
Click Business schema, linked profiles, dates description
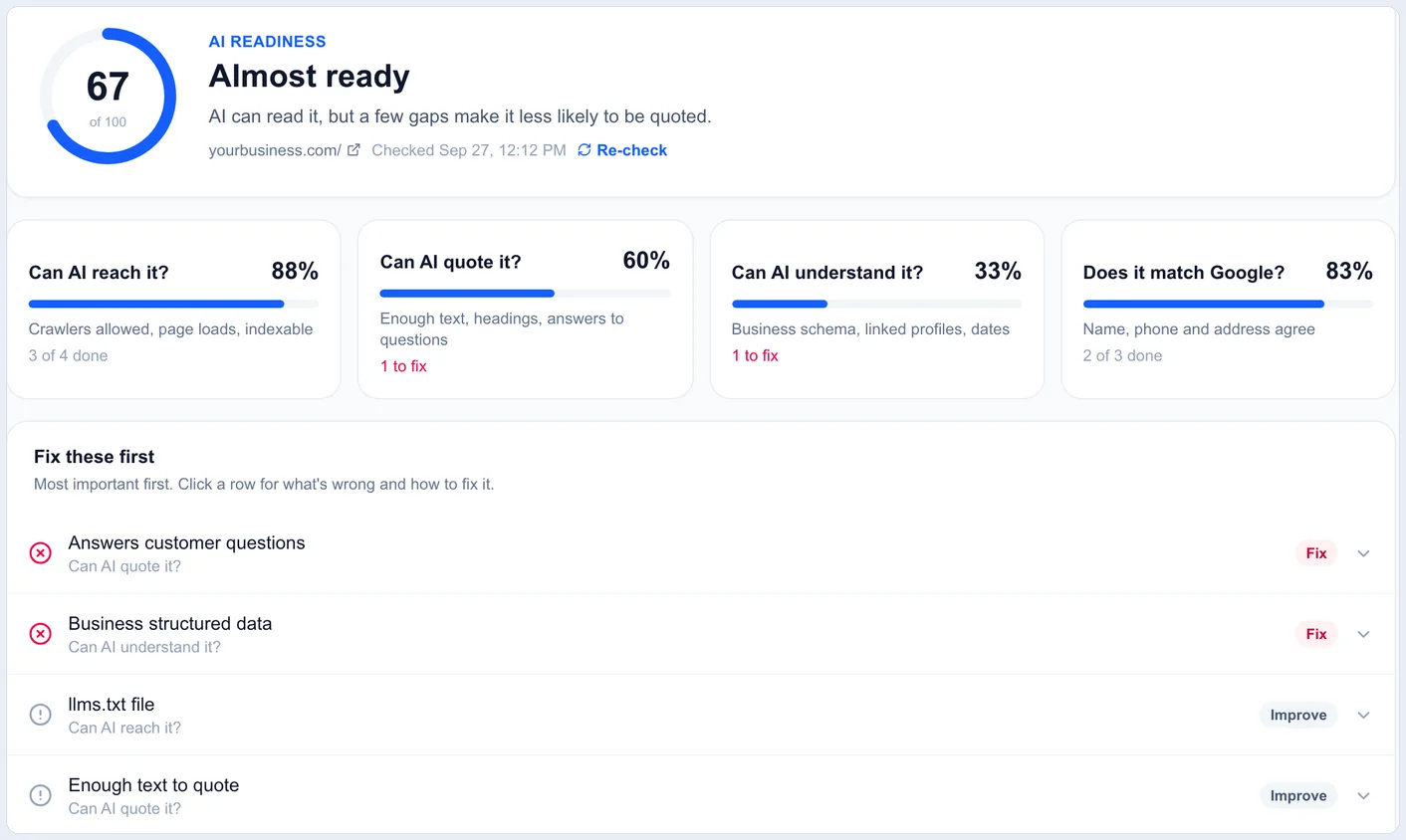(870, 329)
